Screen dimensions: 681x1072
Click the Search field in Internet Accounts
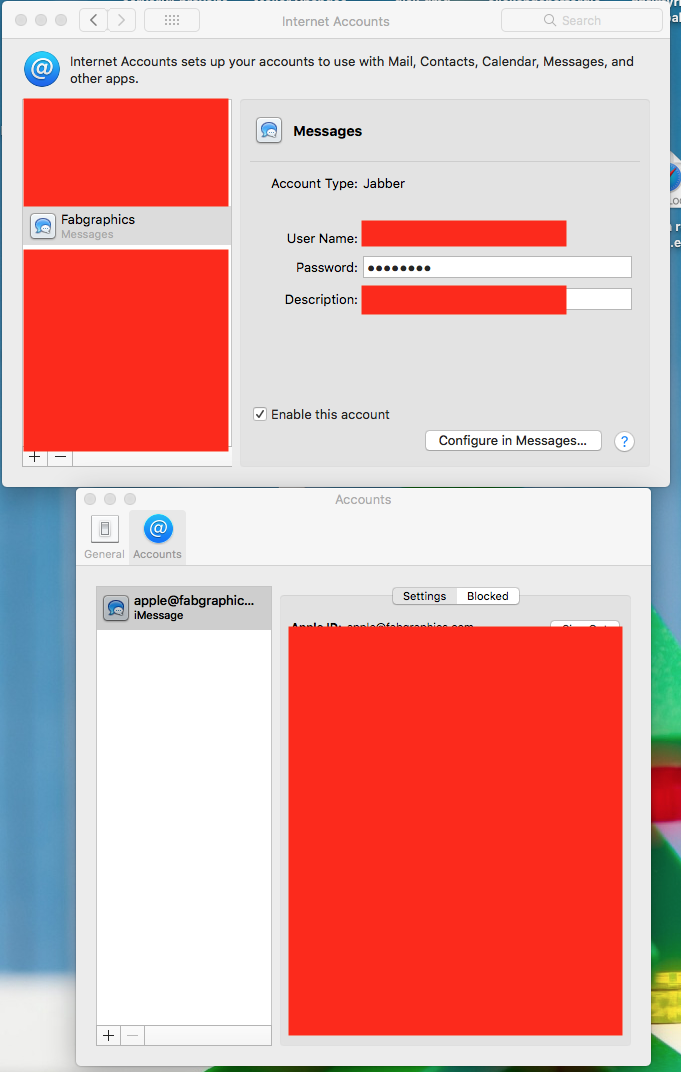click(x=582, y=21)
